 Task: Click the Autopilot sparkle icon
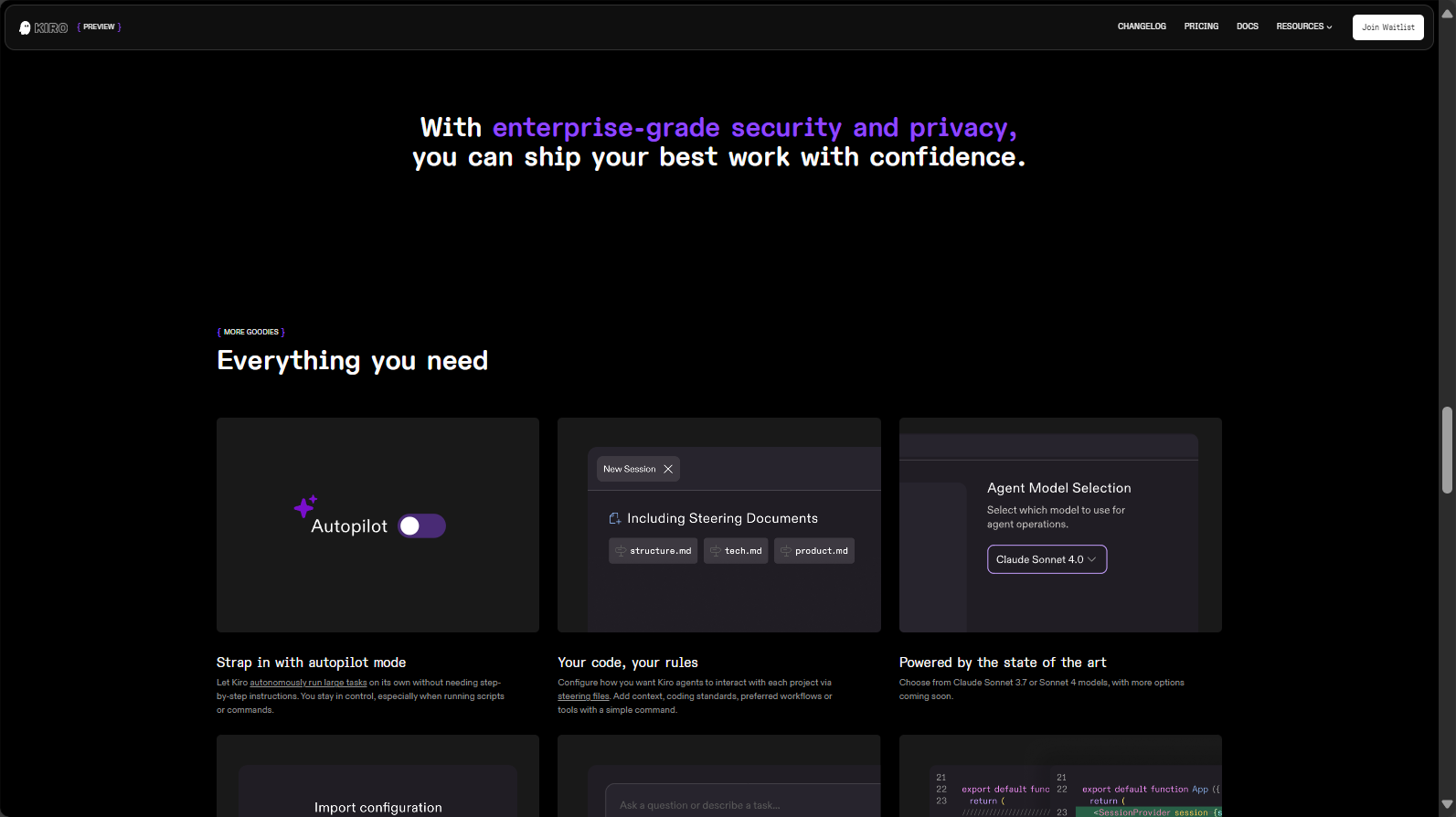click(x=305, y=506)
